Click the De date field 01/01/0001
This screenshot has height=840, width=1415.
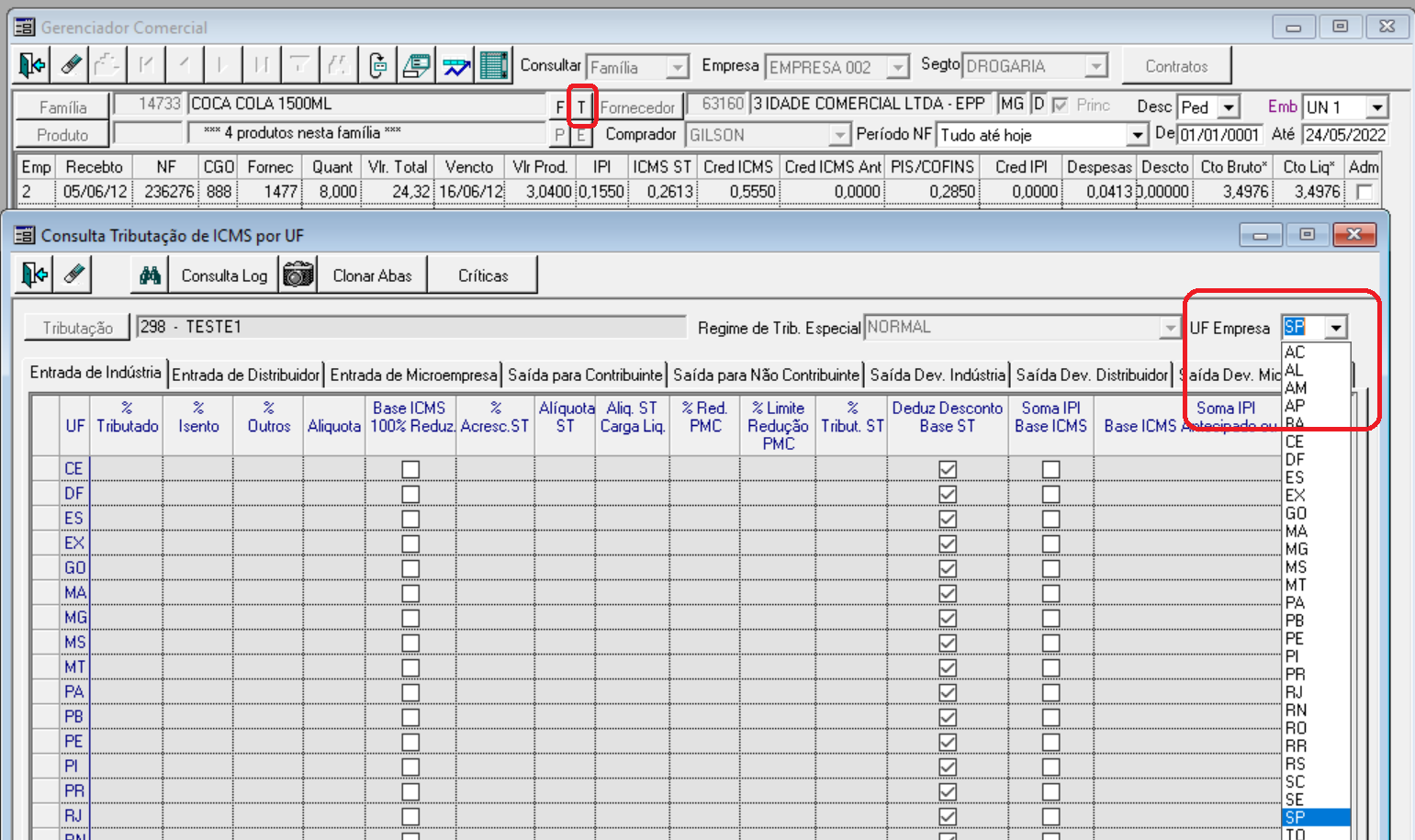point(1219,135)
